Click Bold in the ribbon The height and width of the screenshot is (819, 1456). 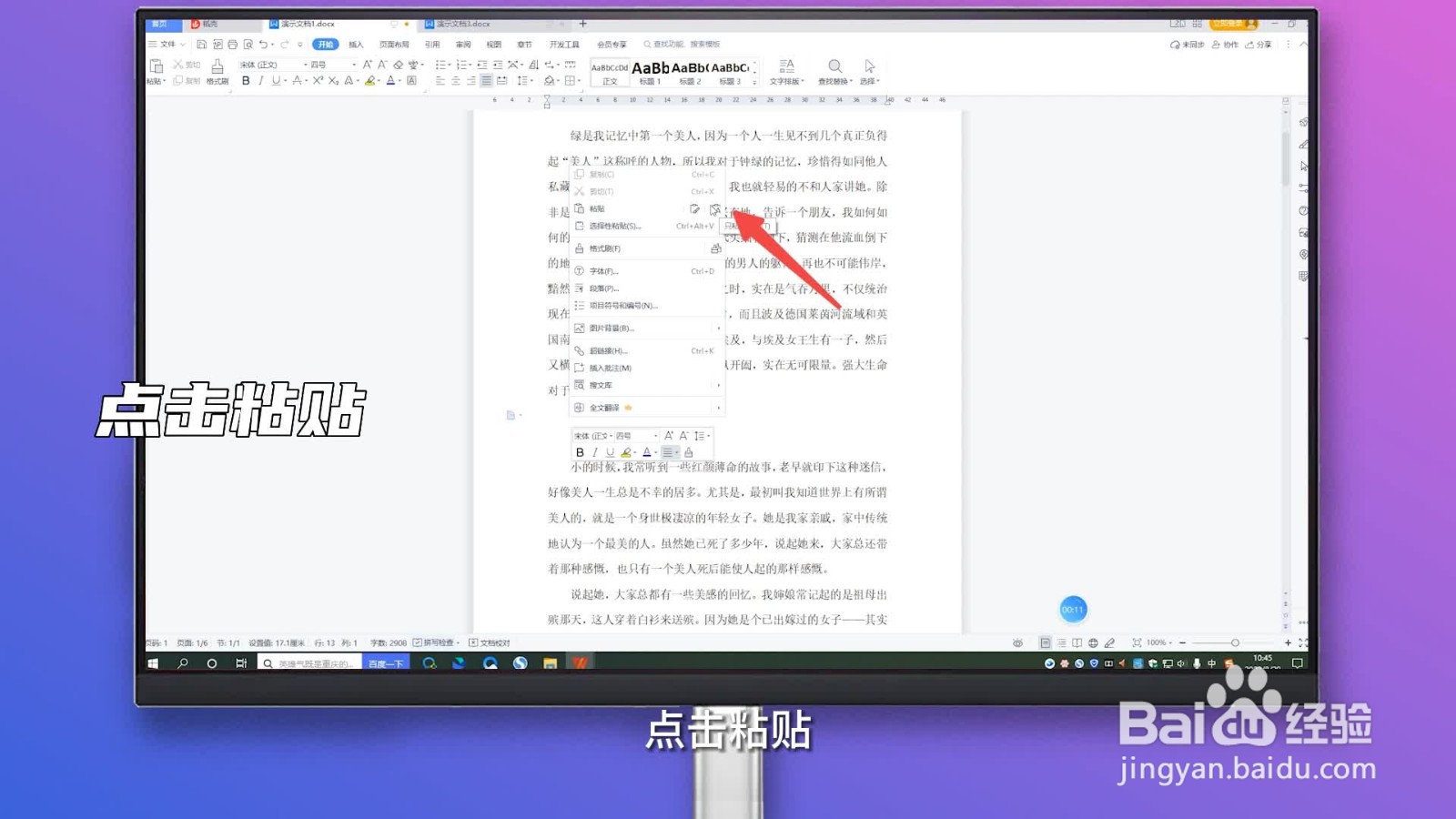246,81
